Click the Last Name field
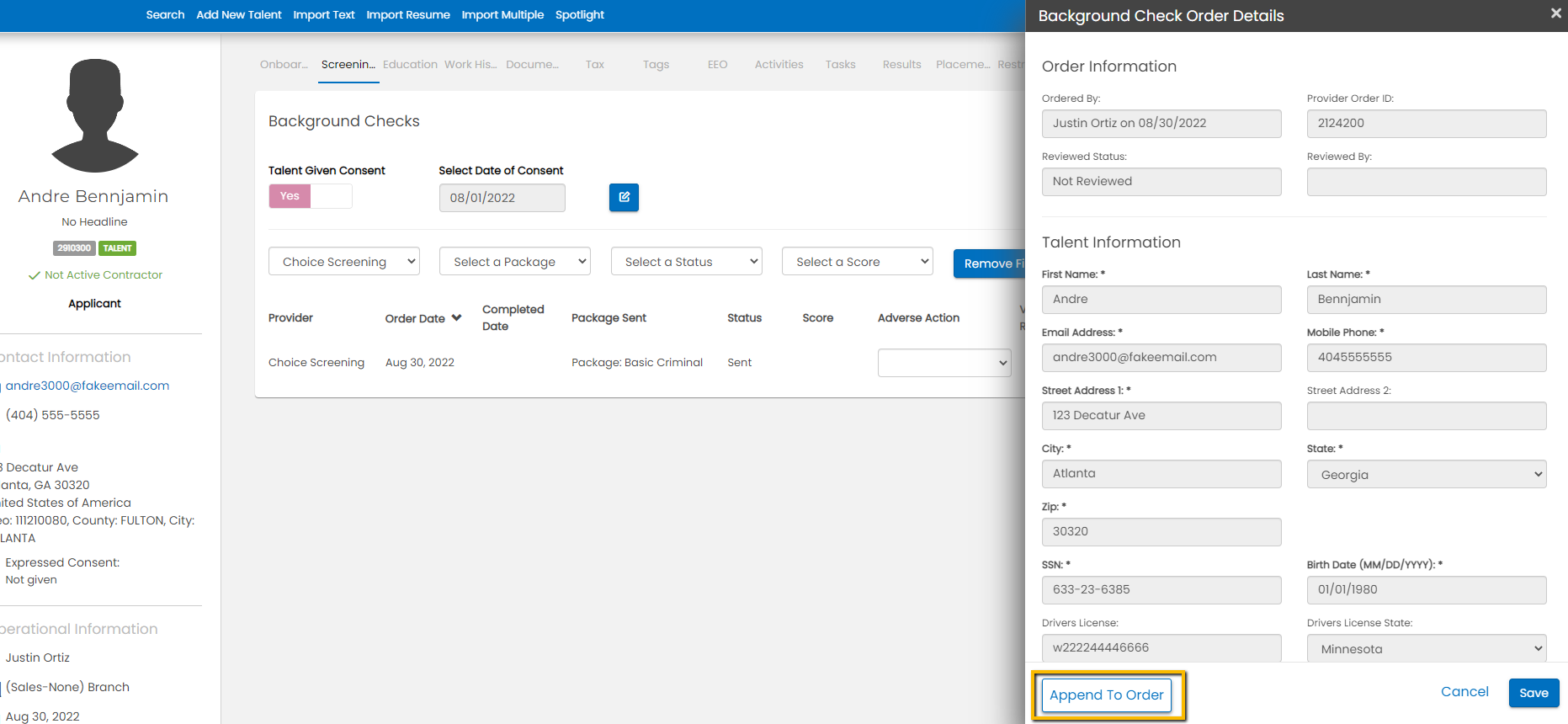The width and height of the screenshot is (1568, 724). (1427, 300)
